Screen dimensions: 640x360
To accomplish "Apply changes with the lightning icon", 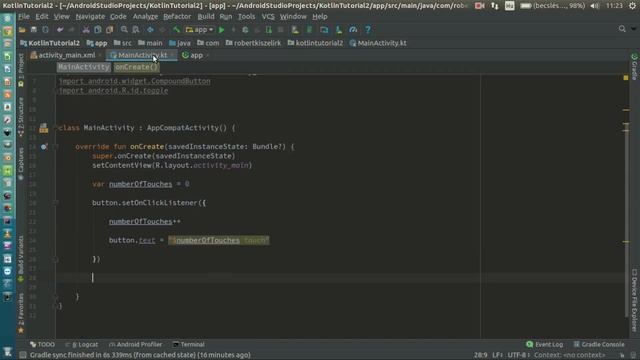I will tap(233, 30).
